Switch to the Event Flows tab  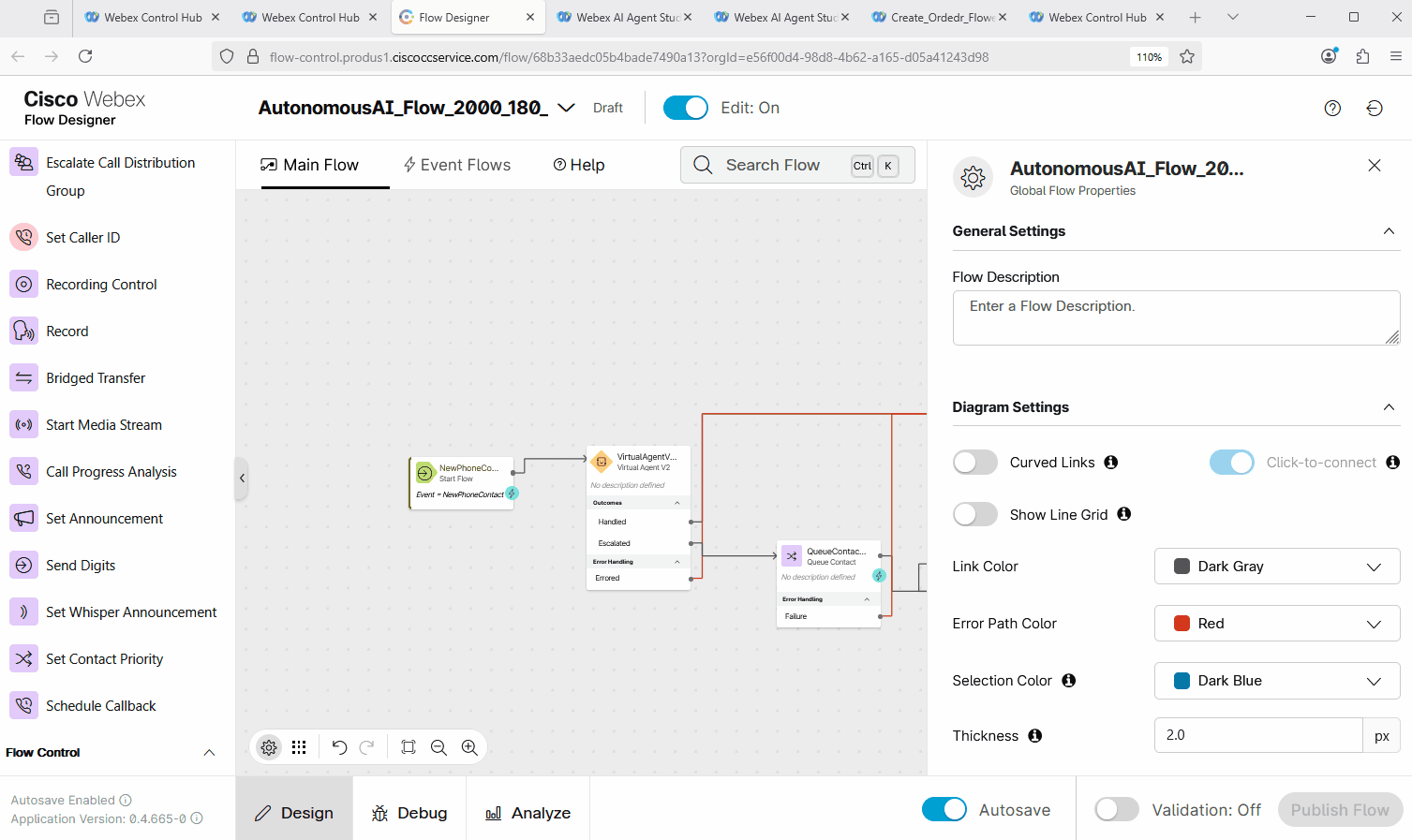(456, 165)
